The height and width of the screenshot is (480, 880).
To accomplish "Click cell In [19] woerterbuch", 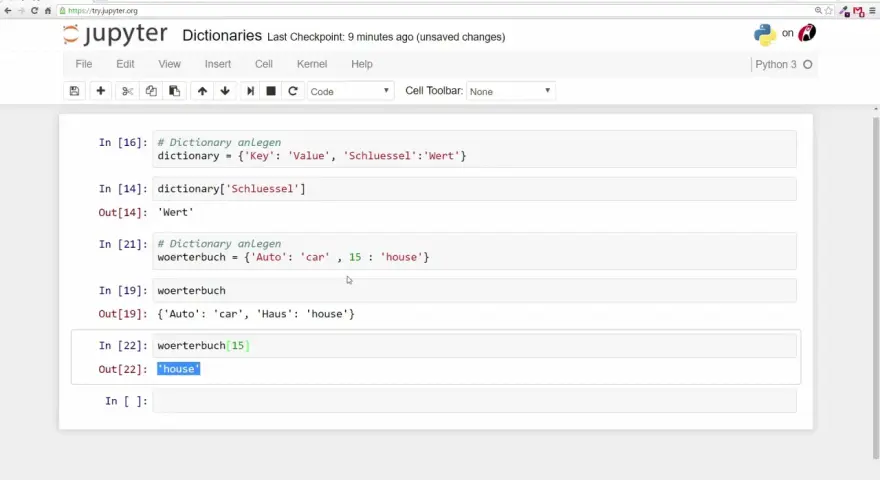I will 474,290.
